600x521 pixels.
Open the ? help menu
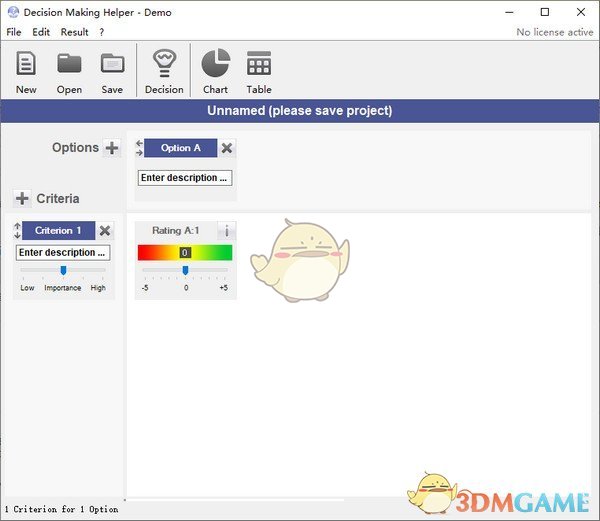[101, 32]
